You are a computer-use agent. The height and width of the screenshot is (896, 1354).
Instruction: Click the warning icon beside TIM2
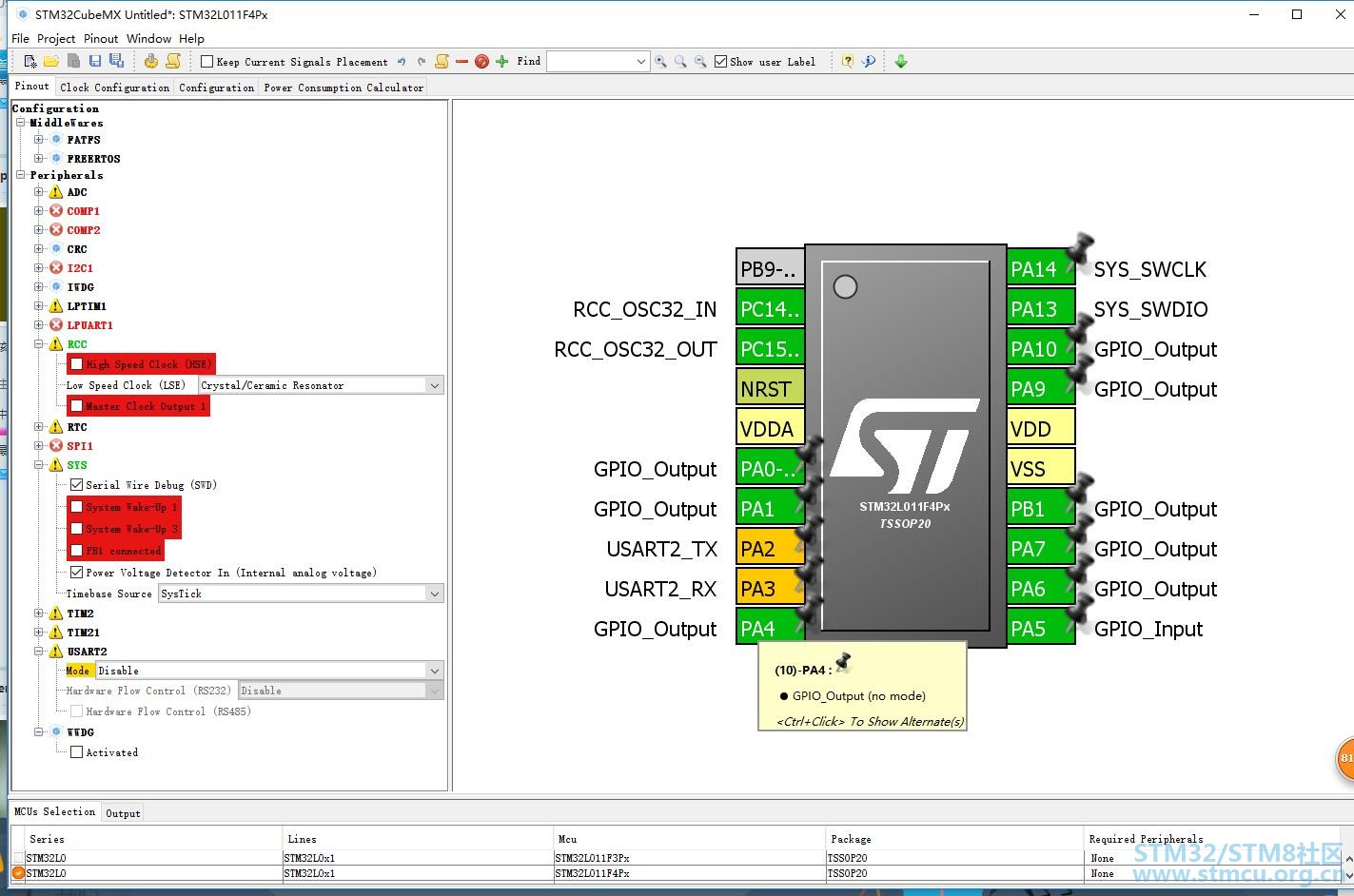(56, 614)
